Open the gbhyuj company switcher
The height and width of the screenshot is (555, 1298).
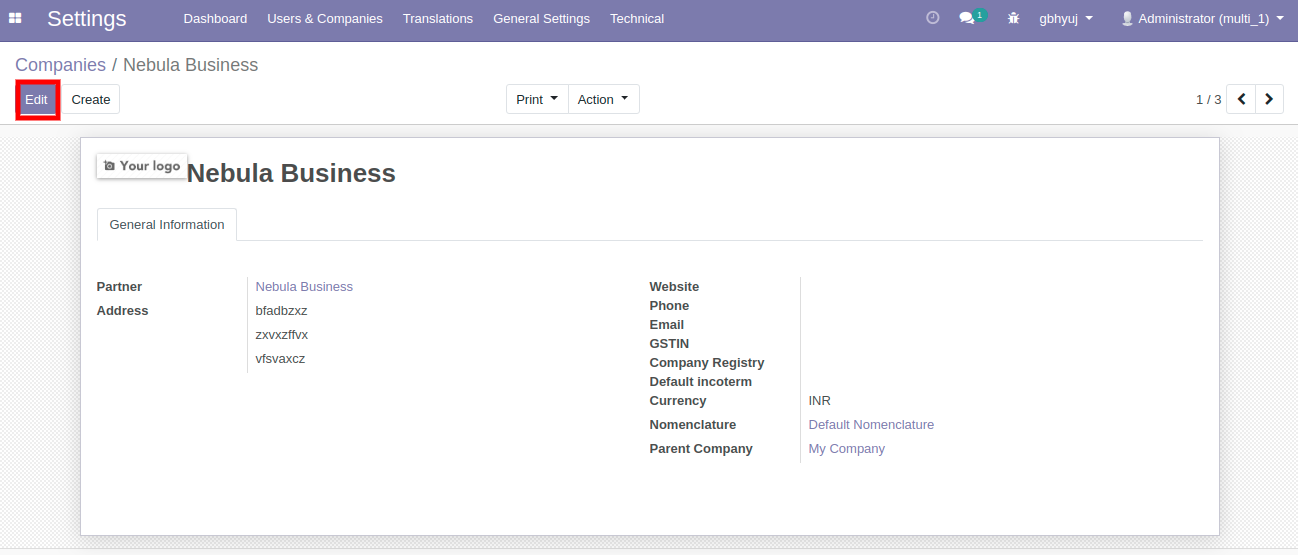click(1066, 18)
